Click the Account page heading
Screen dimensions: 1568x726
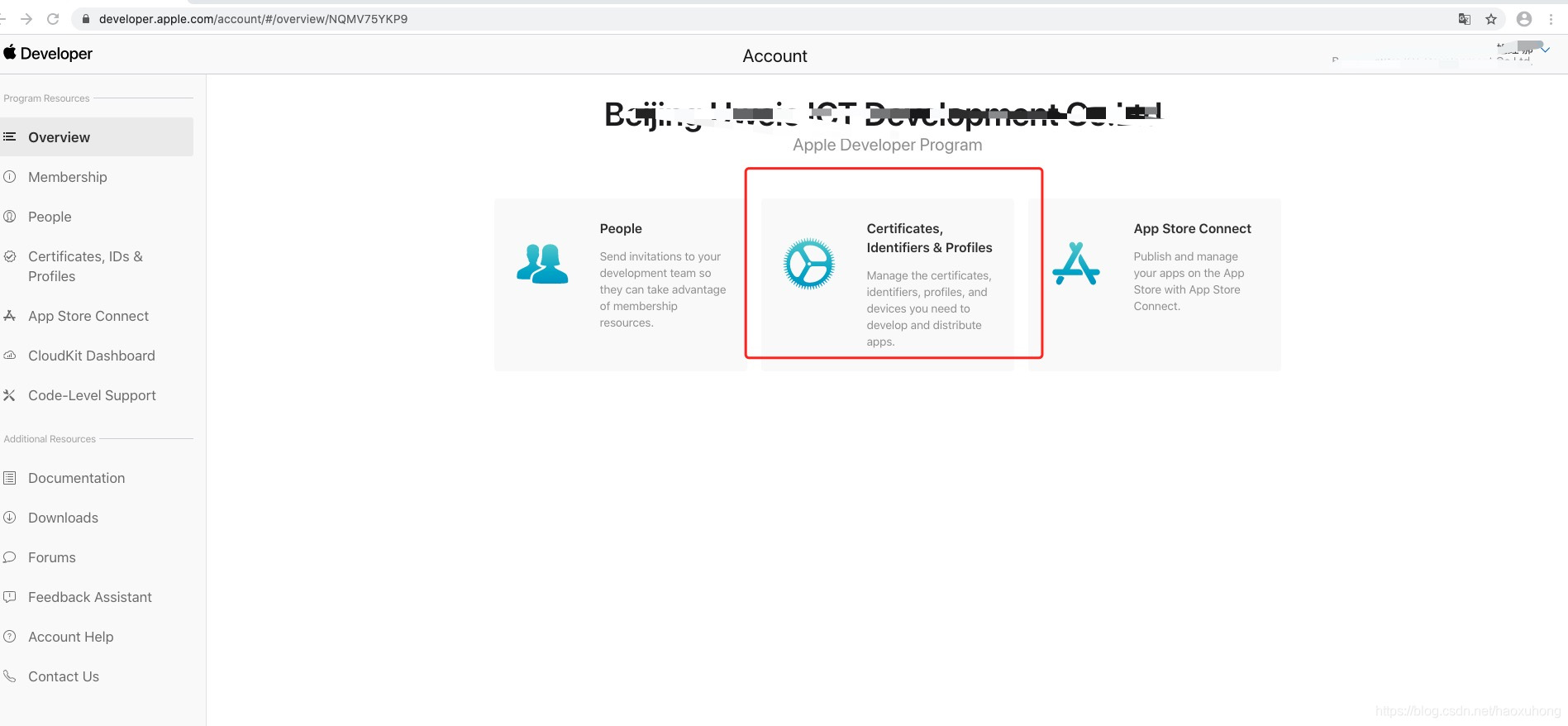[774, 55]
